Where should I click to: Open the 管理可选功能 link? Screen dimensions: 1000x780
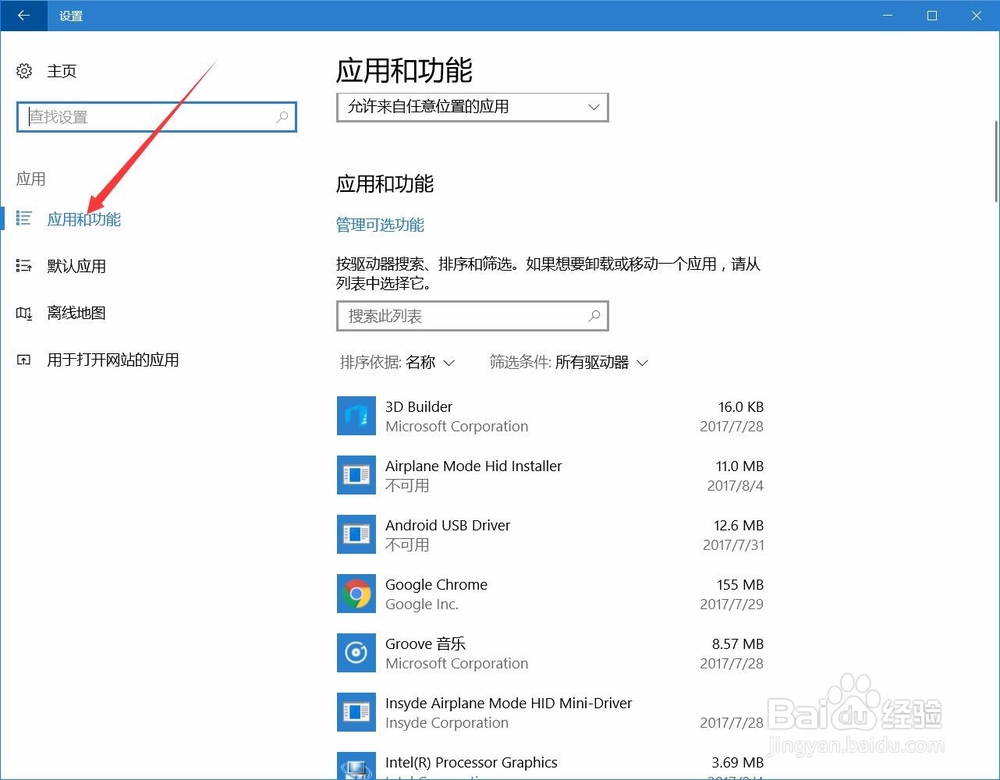click(379, 224)
